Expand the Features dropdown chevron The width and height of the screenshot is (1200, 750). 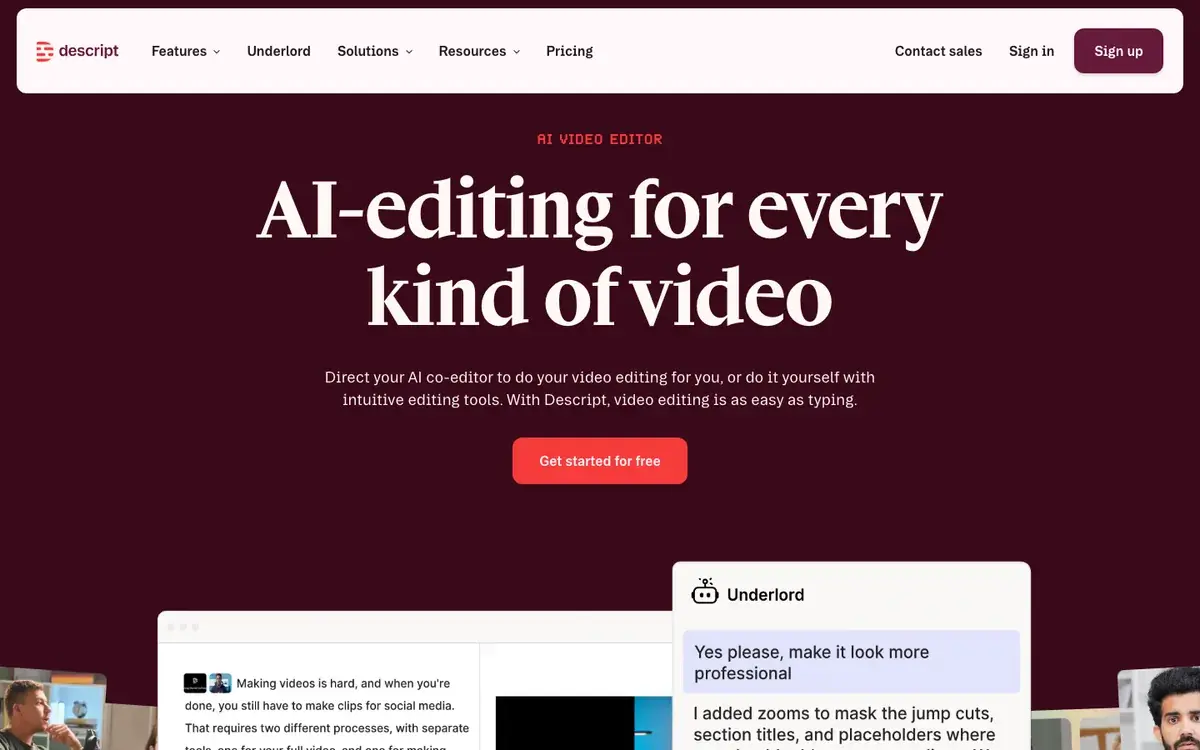coord(216,52)
